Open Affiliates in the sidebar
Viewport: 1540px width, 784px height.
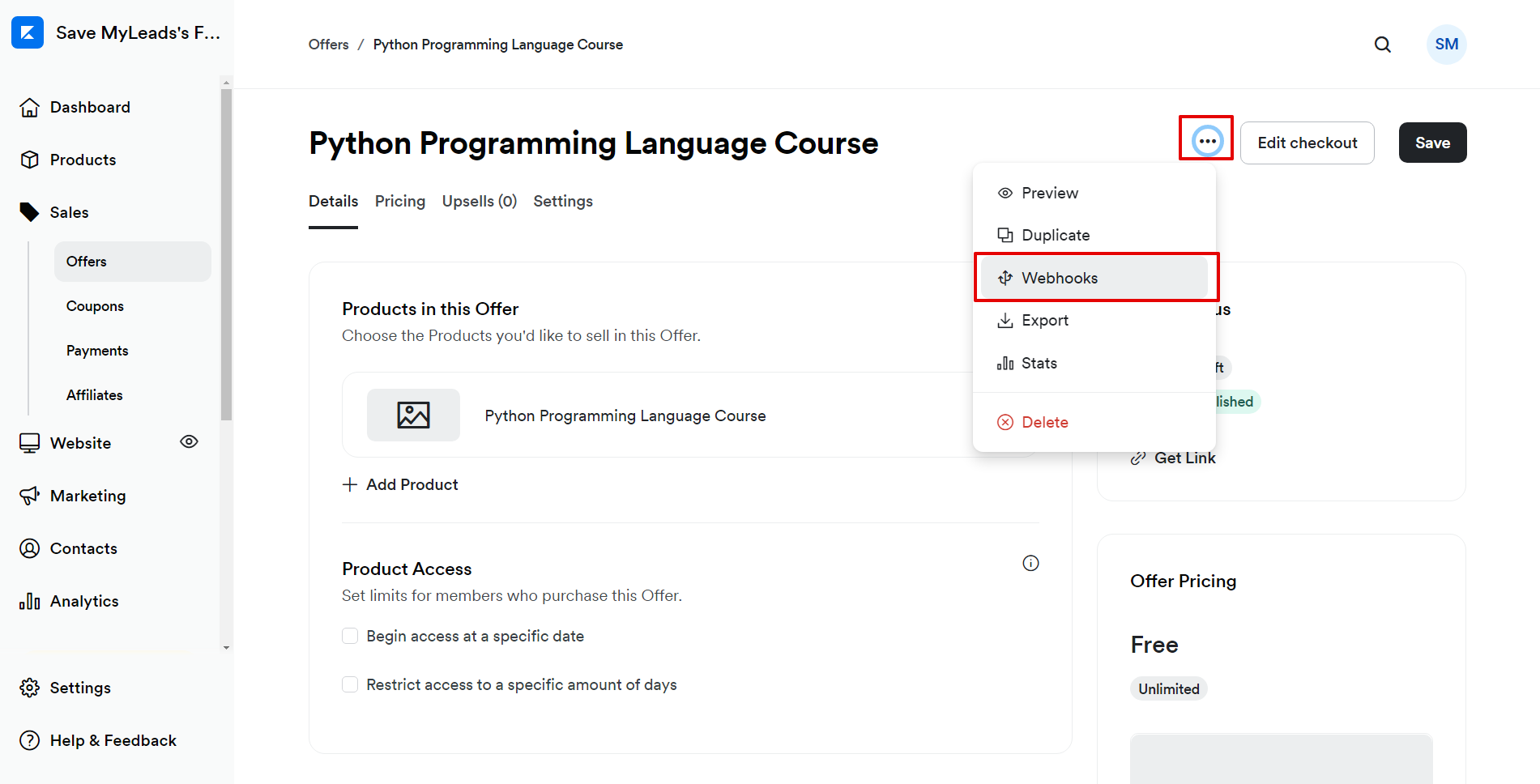pyautogui.click(x=95, y=395)
